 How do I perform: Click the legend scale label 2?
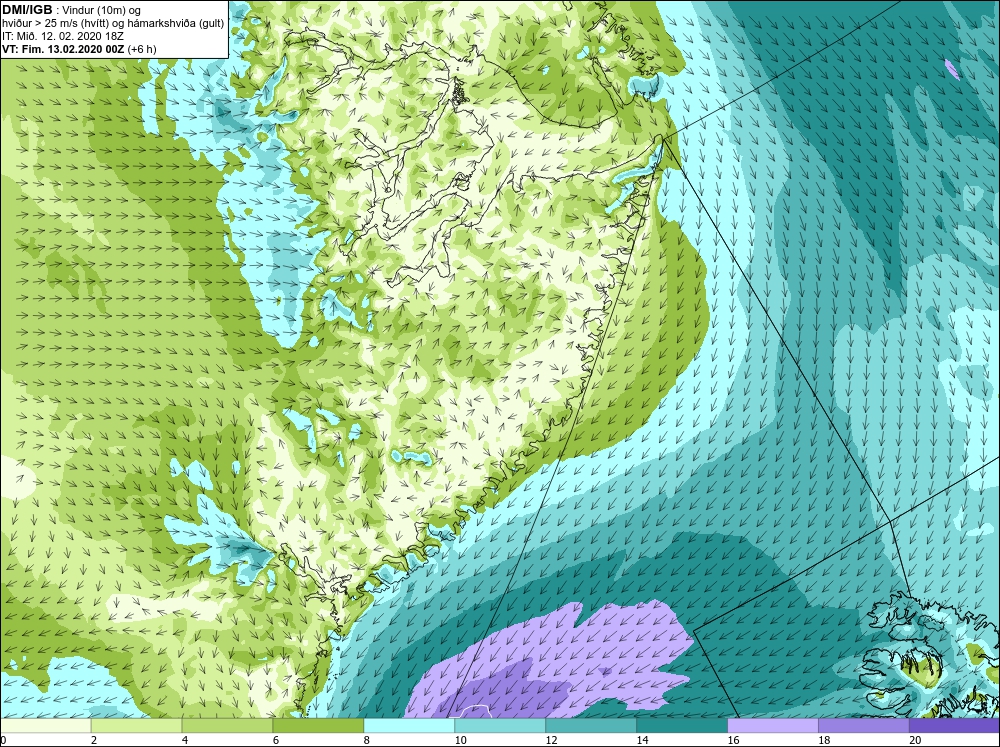pos(94,740)
